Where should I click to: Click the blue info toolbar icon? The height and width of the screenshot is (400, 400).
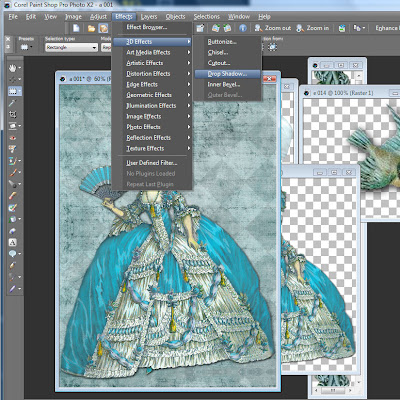tap(243, 28)
